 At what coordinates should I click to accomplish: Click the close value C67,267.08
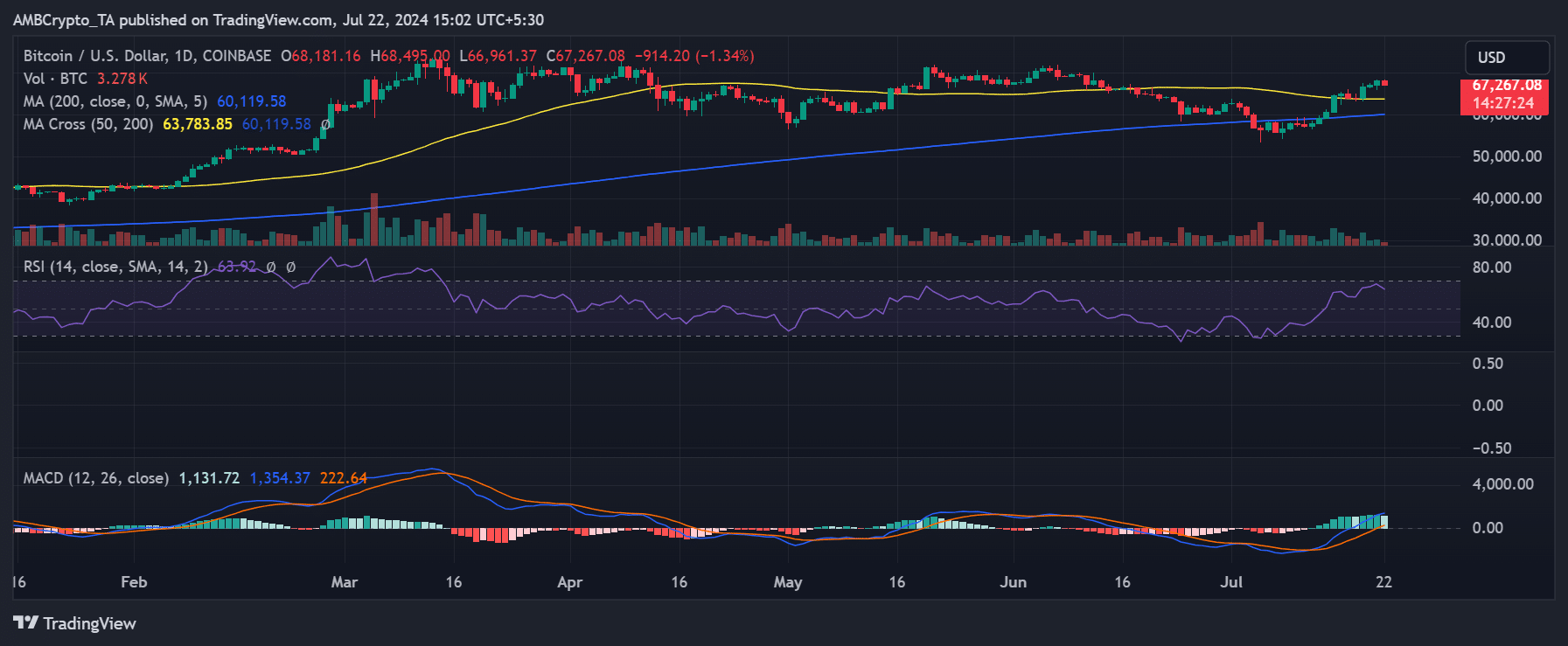pos(586,56)
